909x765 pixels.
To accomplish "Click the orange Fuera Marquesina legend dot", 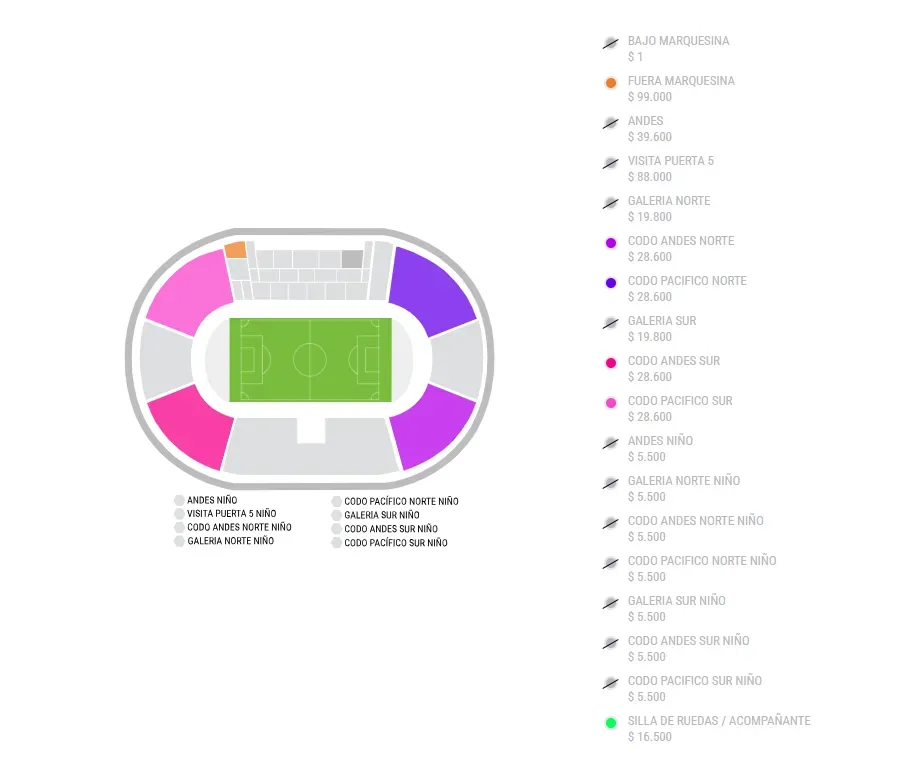I will (611, 83).
